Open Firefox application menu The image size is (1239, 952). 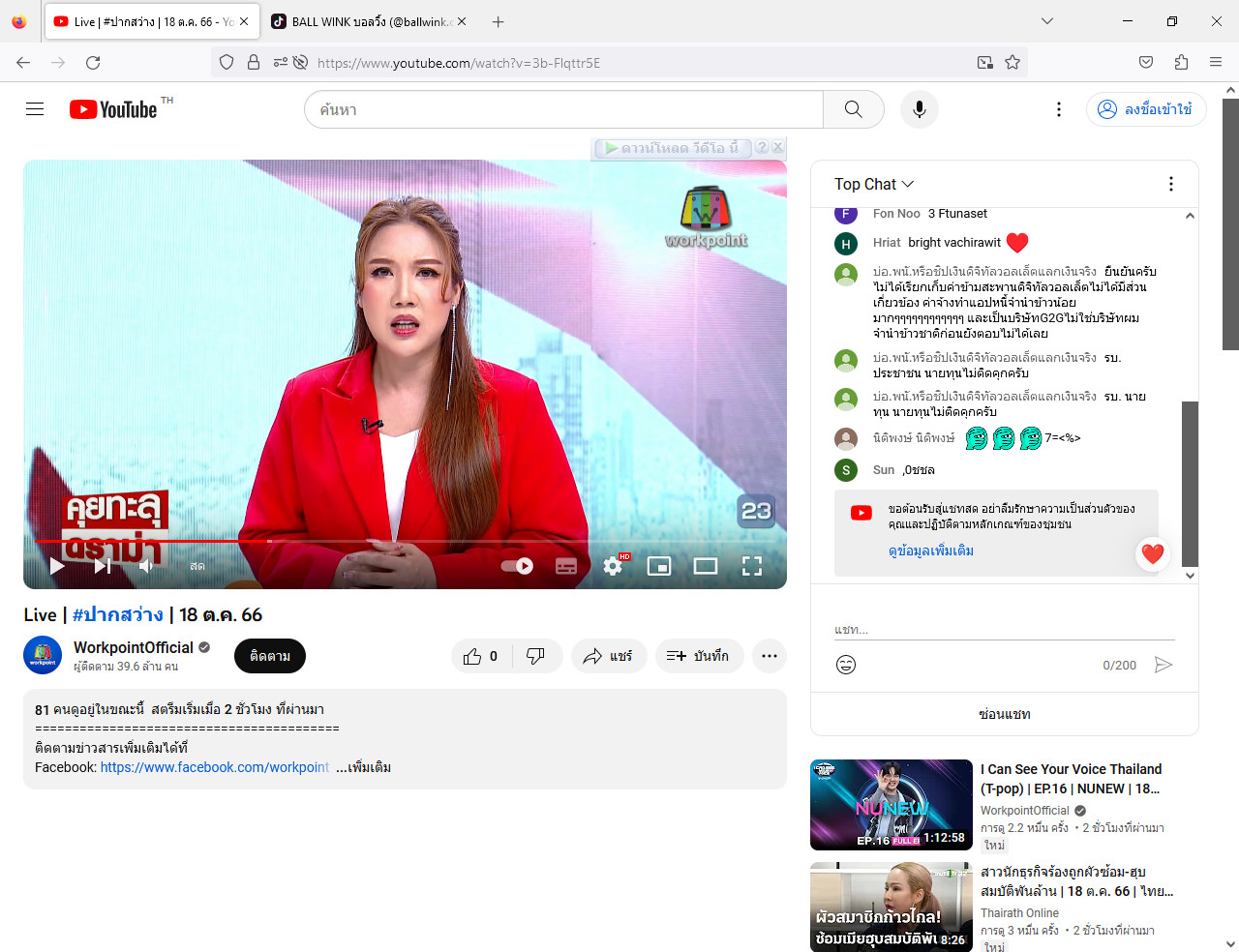pos(1216,62)
